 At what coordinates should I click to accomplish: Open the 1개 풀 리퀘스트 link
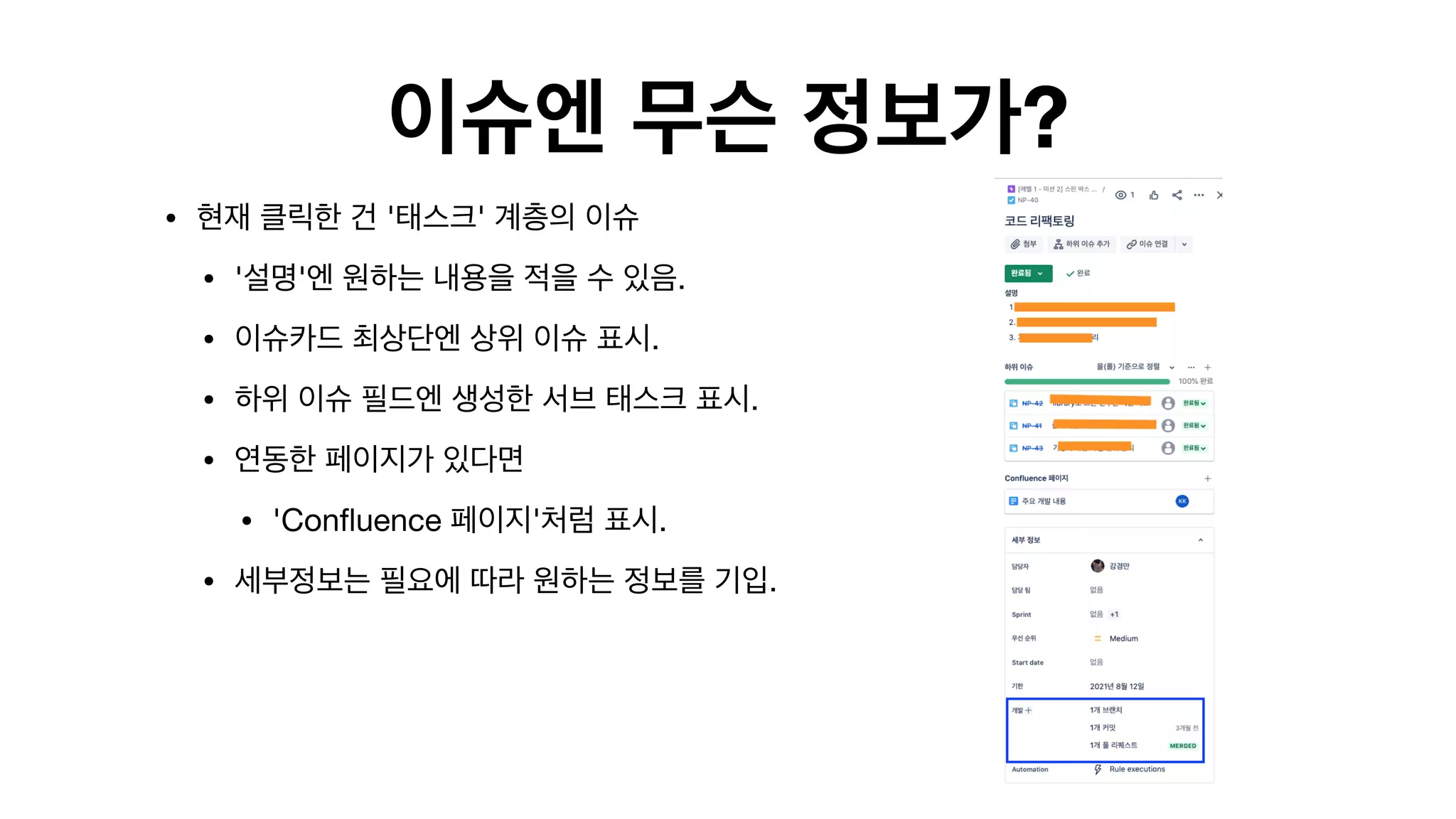point(1113,745)
